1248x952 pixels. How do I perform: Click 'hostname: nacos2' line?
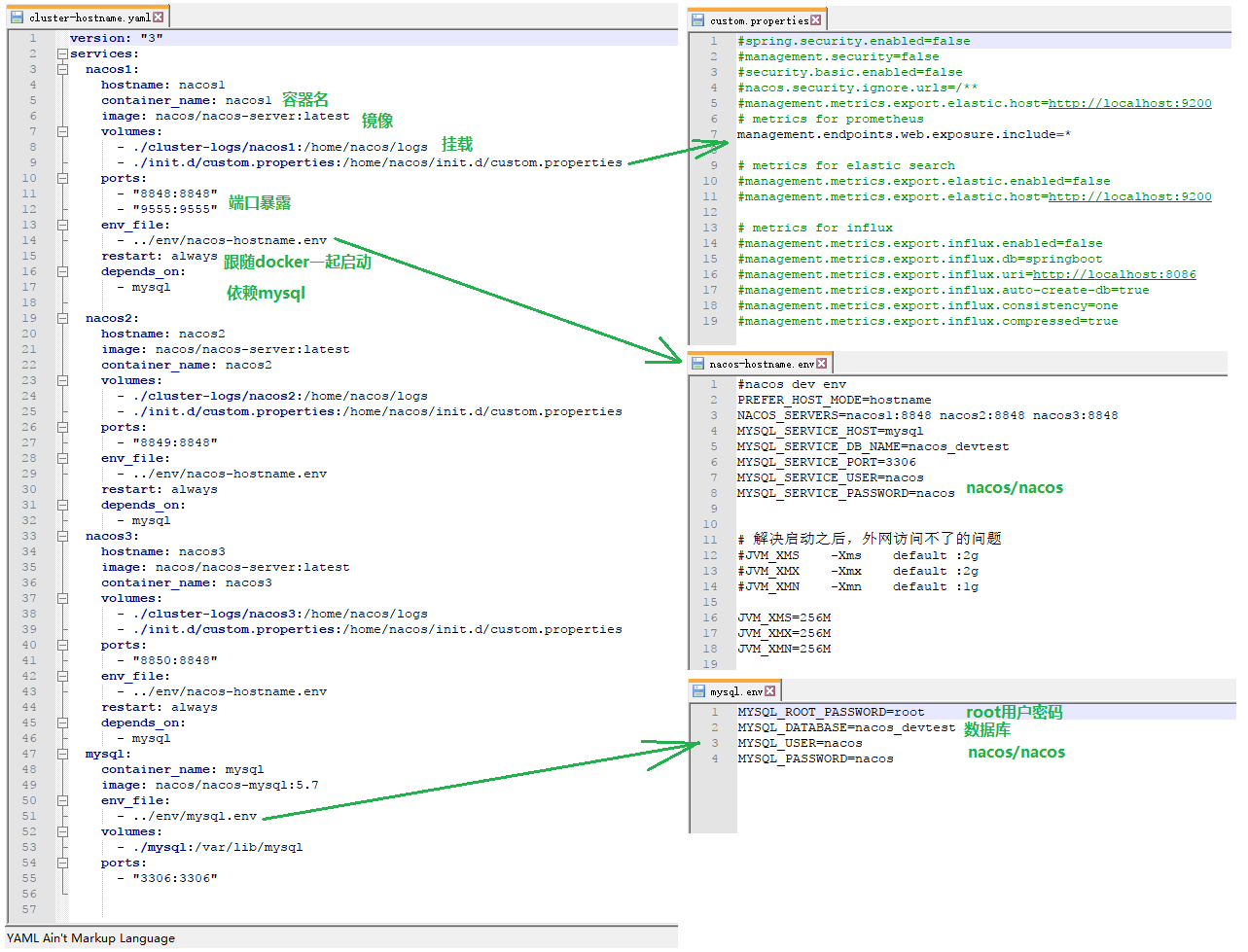[163, 334]
